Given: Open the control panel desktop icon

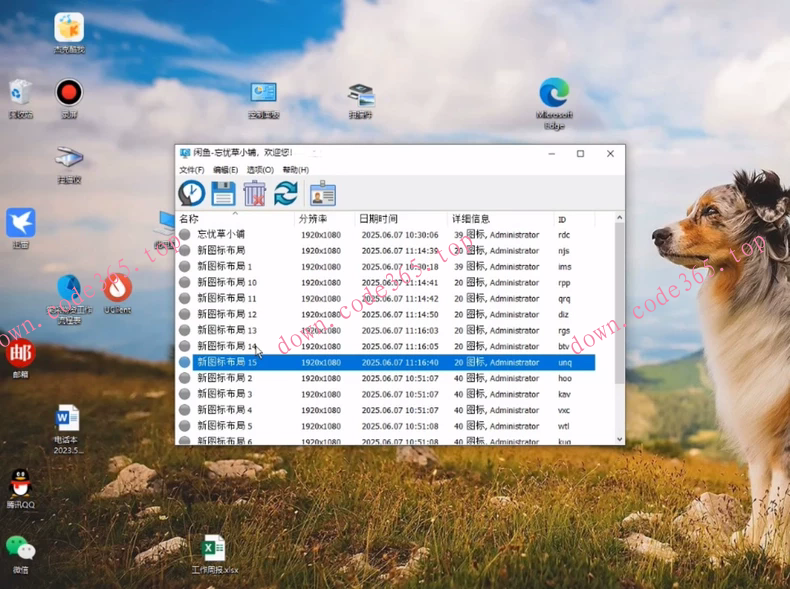Looking at the screenshot, I should 264,100.
